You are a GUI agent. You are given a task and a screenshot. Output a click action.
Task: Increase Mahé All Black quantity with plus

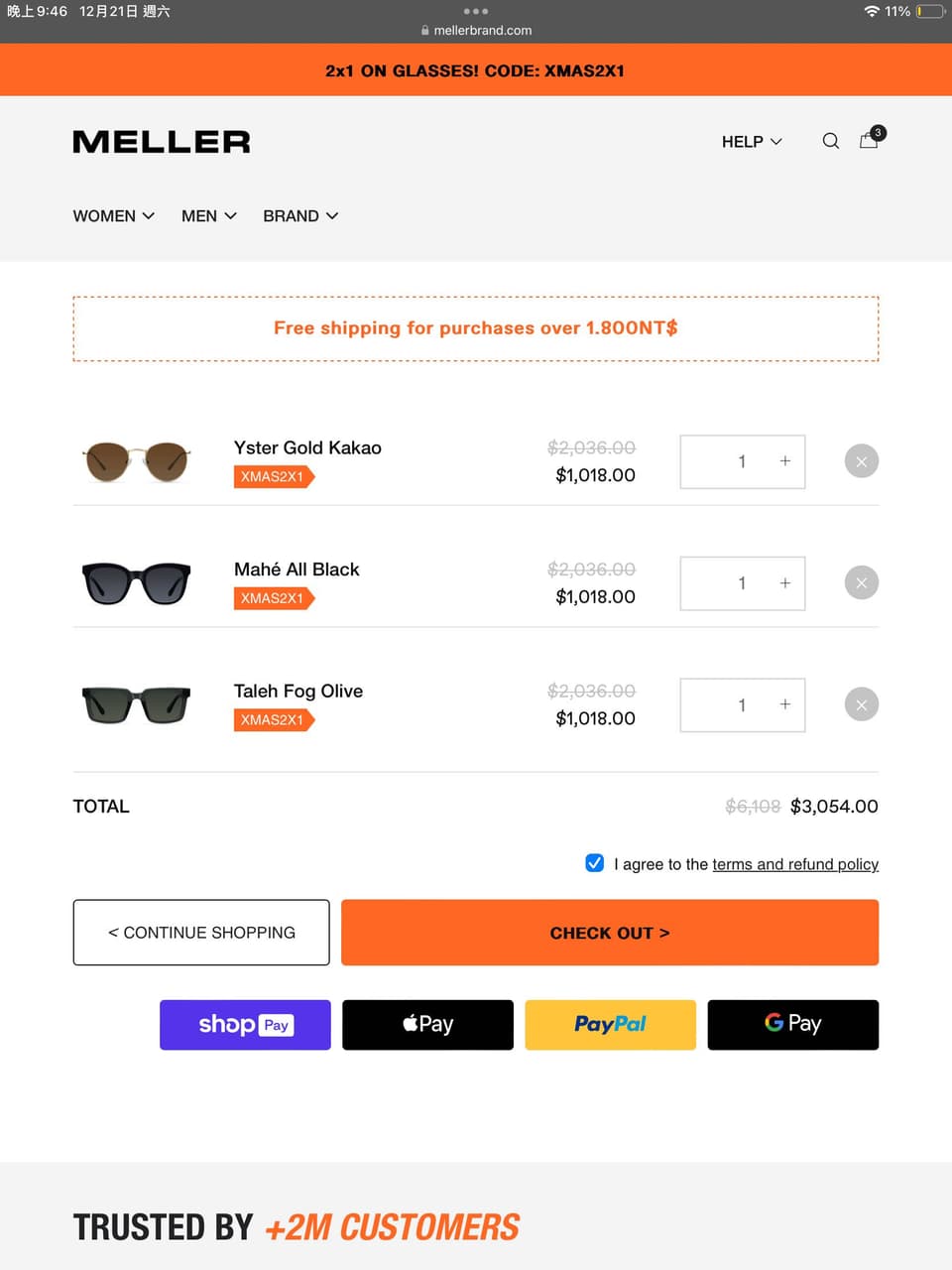point(784,583)
